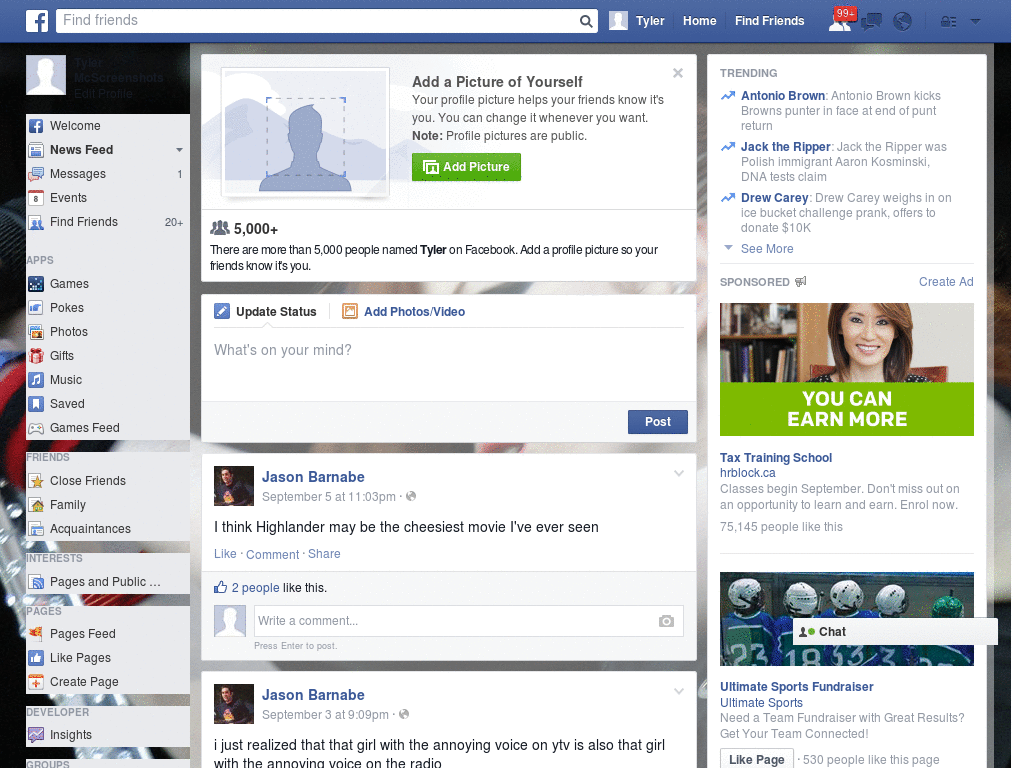Click camera icon in comment box
Image resolution: width=1024 pixels, height=768 pixels.
(x=666, y=621)
